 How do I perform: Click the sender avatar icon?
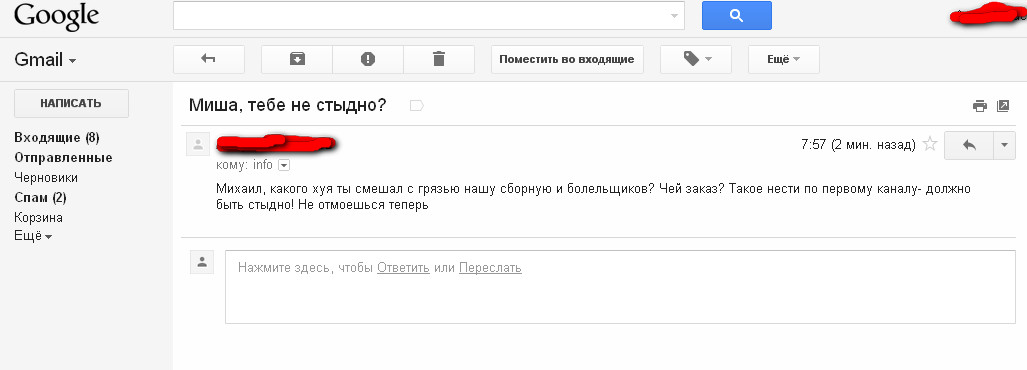click(198, 144)
